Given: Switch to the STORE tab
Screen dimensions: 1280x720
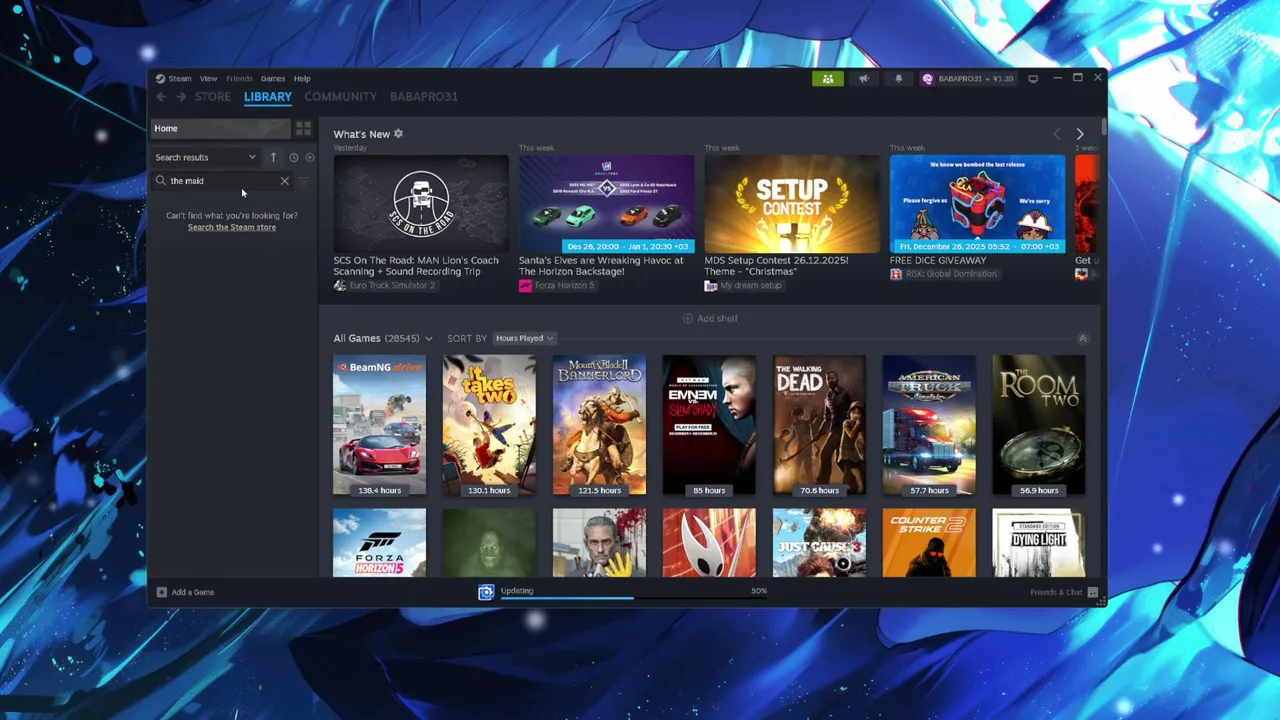Looking at the screenshot, I should (212, 97).
